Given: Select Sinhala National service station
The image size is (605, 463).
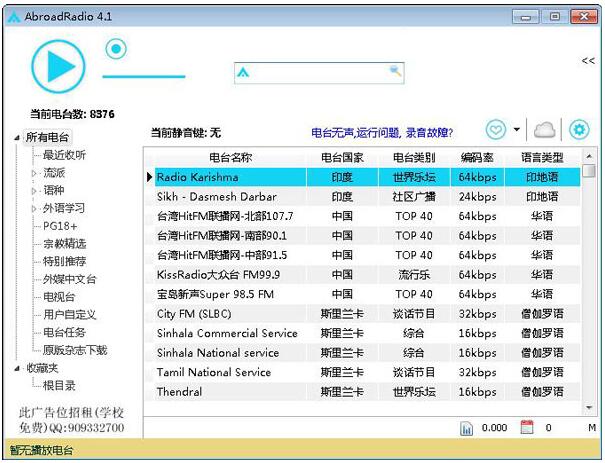Looking at the screenshot, I should click(x=367, y=353).
